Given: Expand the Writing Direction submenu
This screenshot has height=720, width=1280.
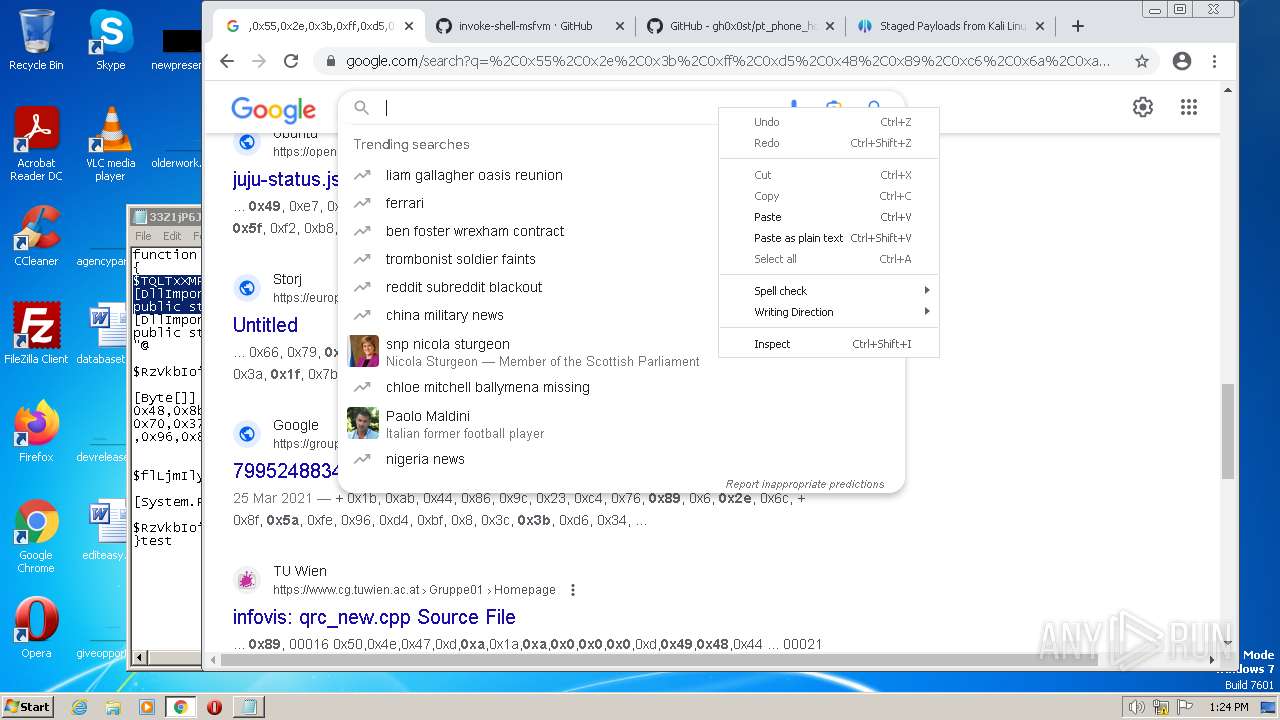Looking at the screenshot, I should click(x=828, y=312).
